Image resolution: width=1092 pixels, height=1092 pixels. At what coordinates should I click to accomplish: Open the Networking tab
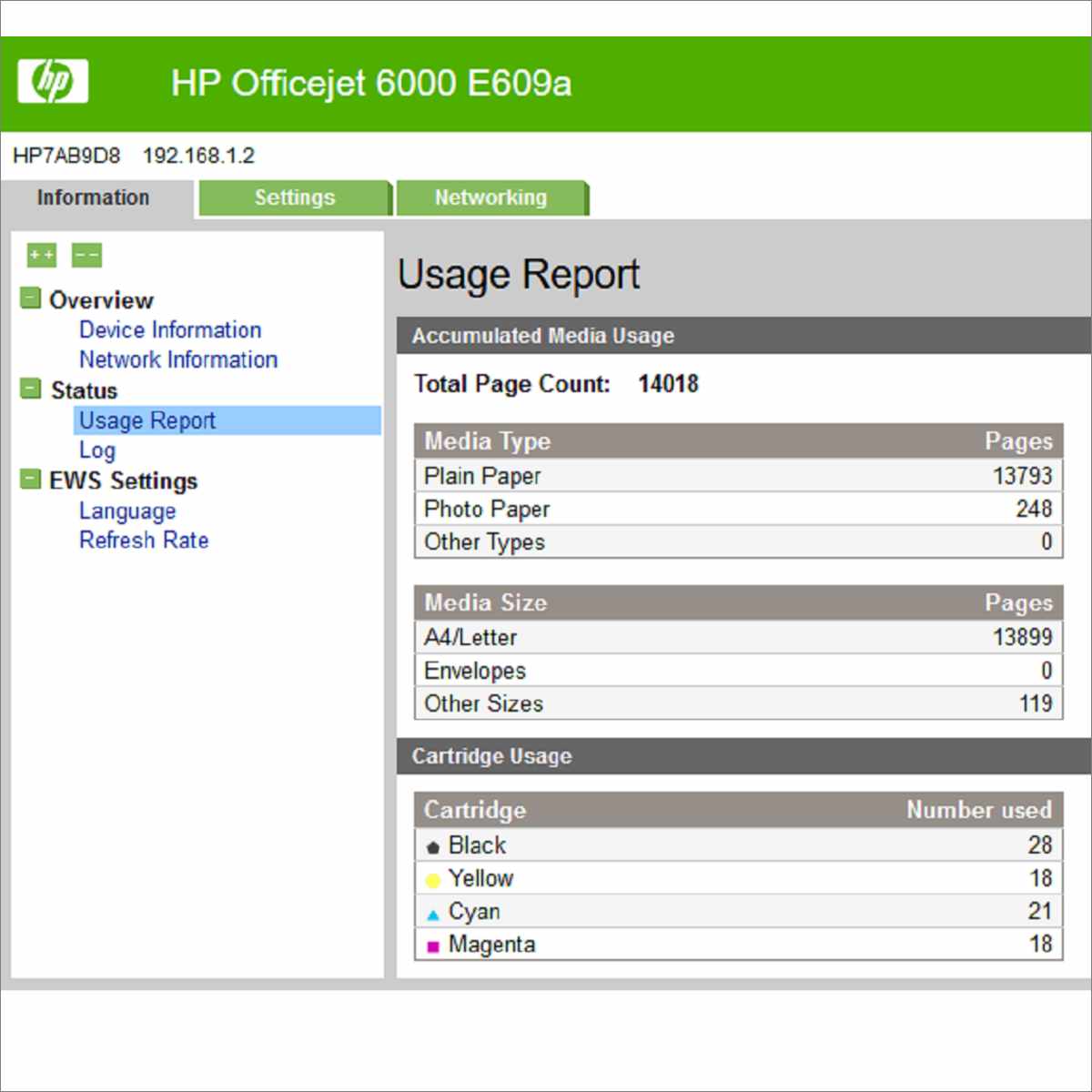491,197
